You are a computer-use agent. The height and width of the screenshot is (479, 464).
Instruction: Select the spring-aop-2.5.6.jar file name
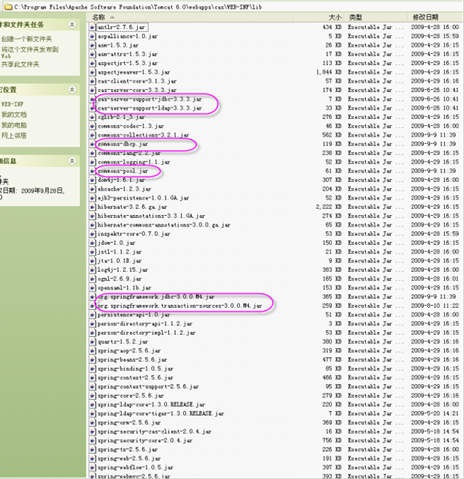[x=129, y=351]
